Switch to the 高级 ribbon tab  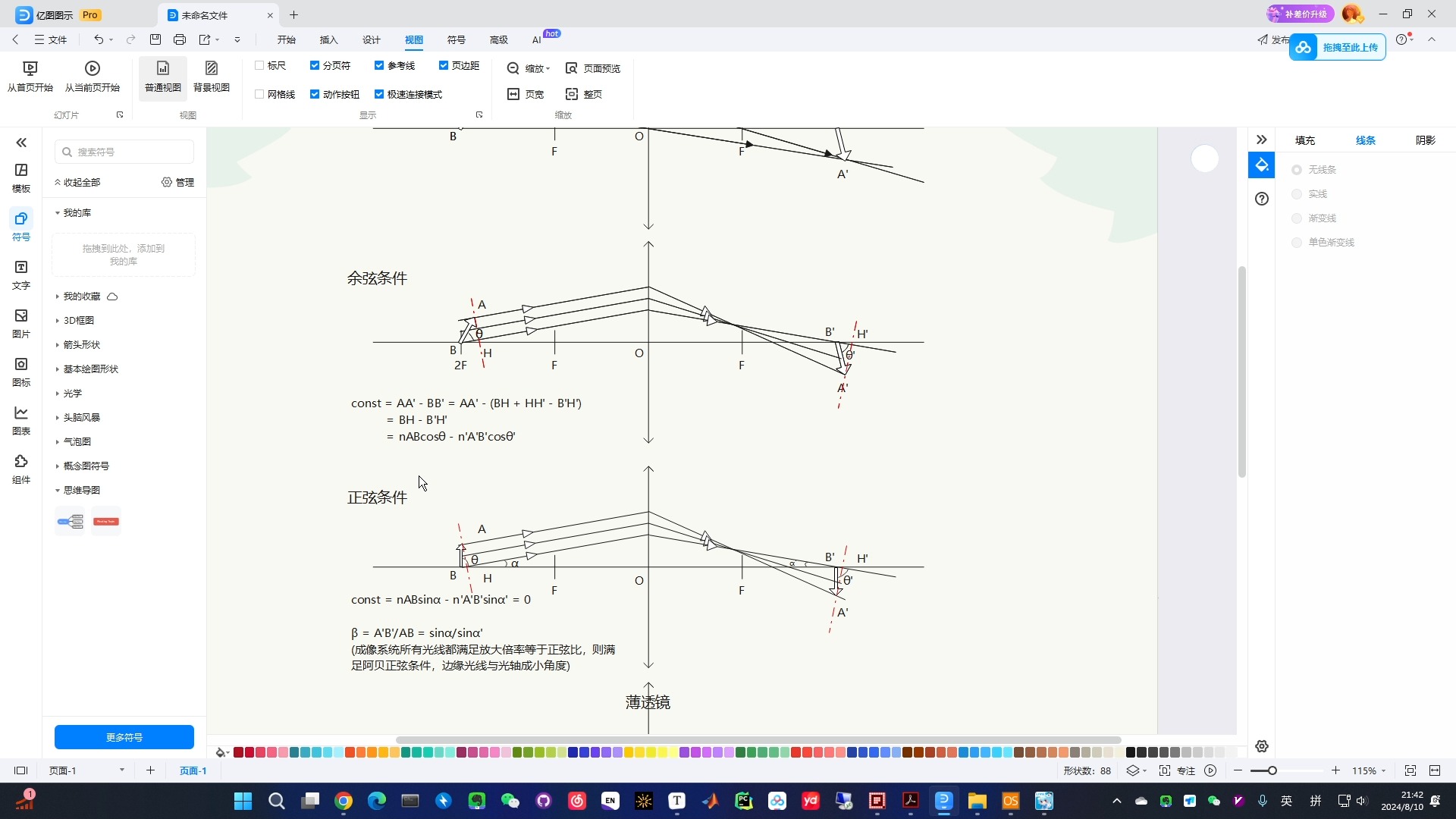point(498,40)
